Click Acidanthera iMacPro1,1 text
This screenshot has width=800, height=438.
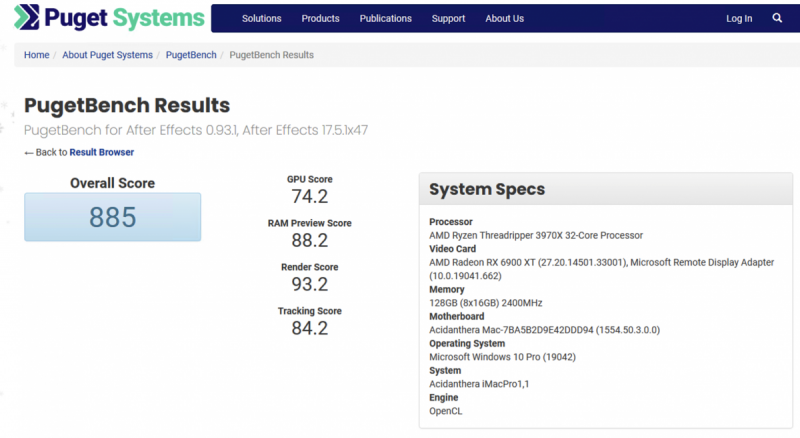479,384
